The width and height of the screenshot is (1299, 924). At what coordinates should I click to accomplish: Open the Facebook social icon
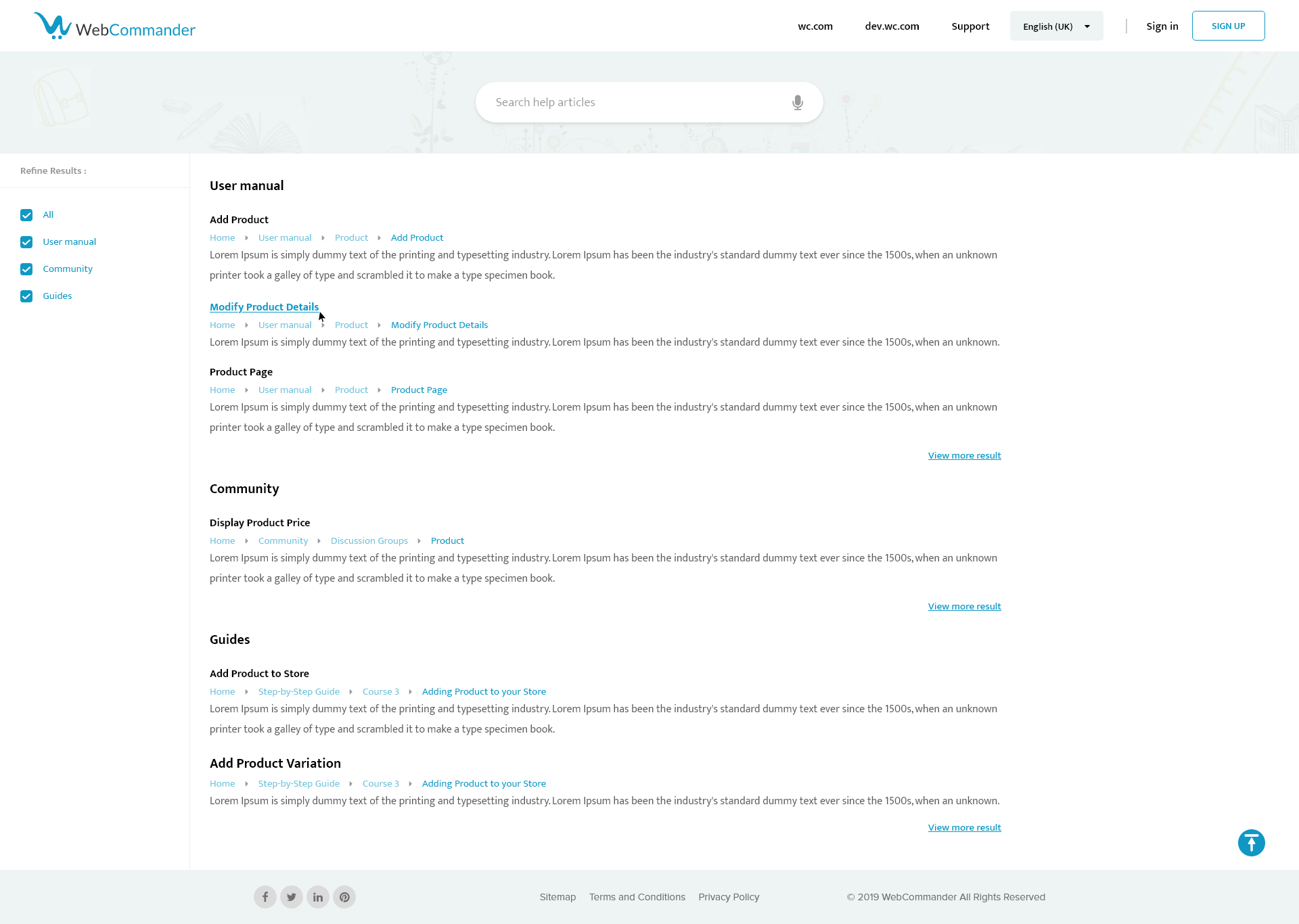(x=265, y=897)
